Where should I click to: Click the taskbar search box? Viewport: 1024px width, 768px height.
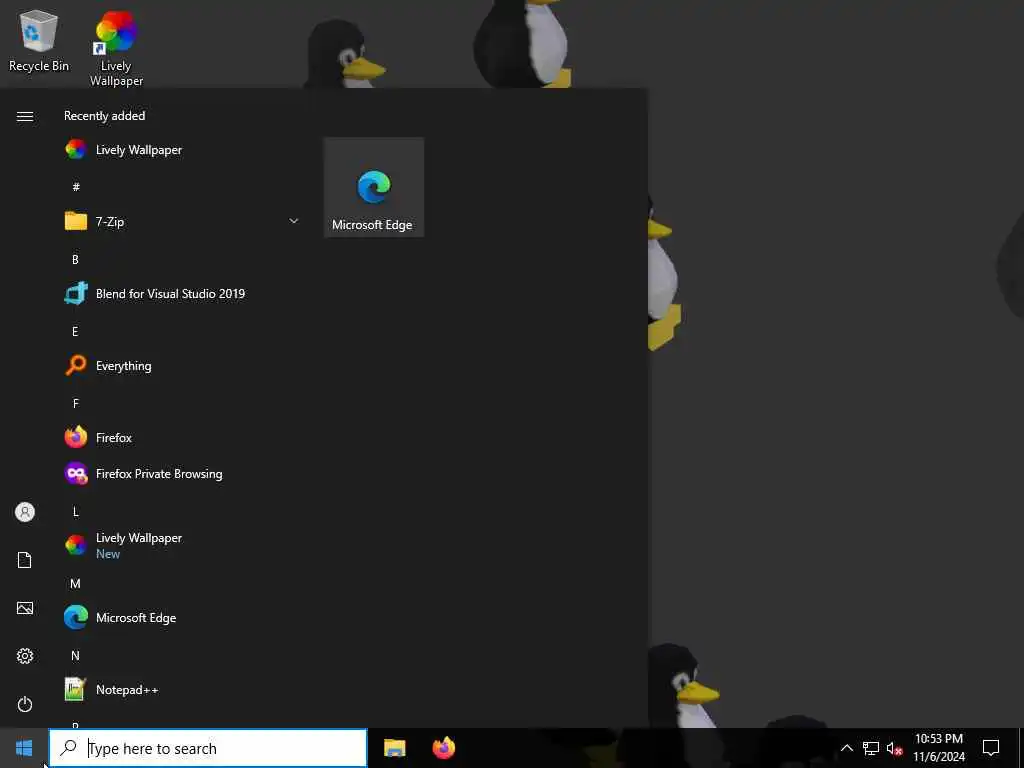tap(208, 748)
